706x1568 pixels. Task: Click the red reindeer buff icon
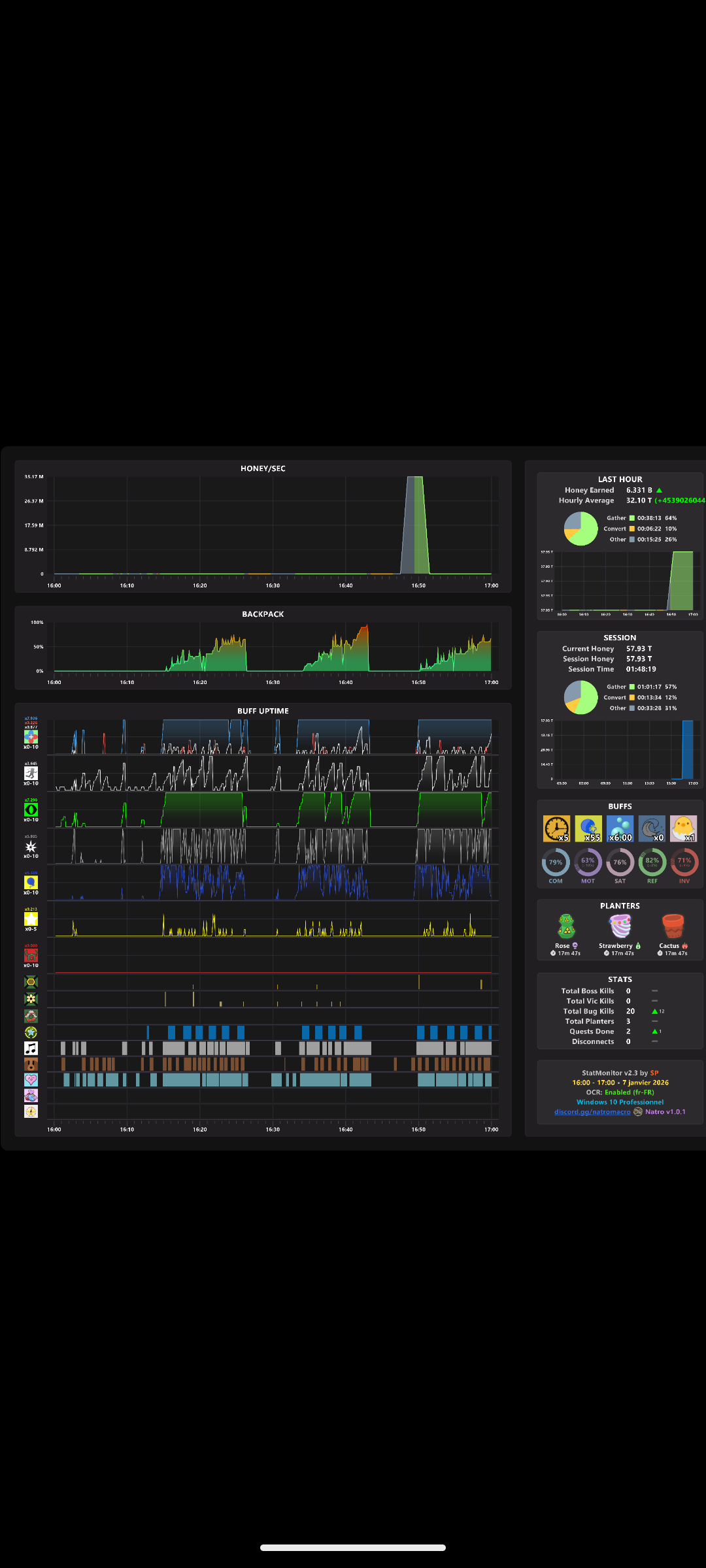pyautogui.click(x=31, y=956)
